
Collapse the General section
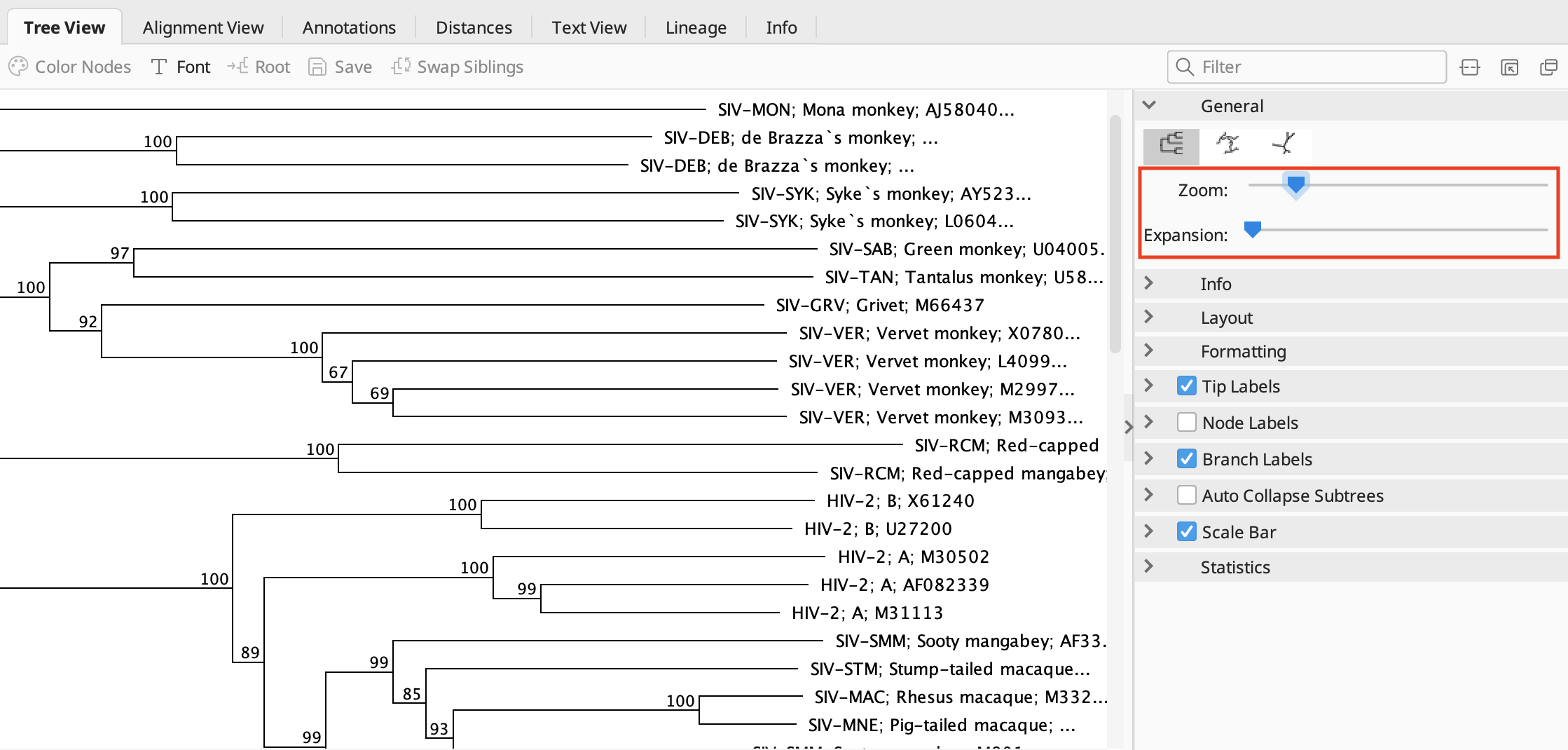pyautogui.click(x=1149, y=106)
